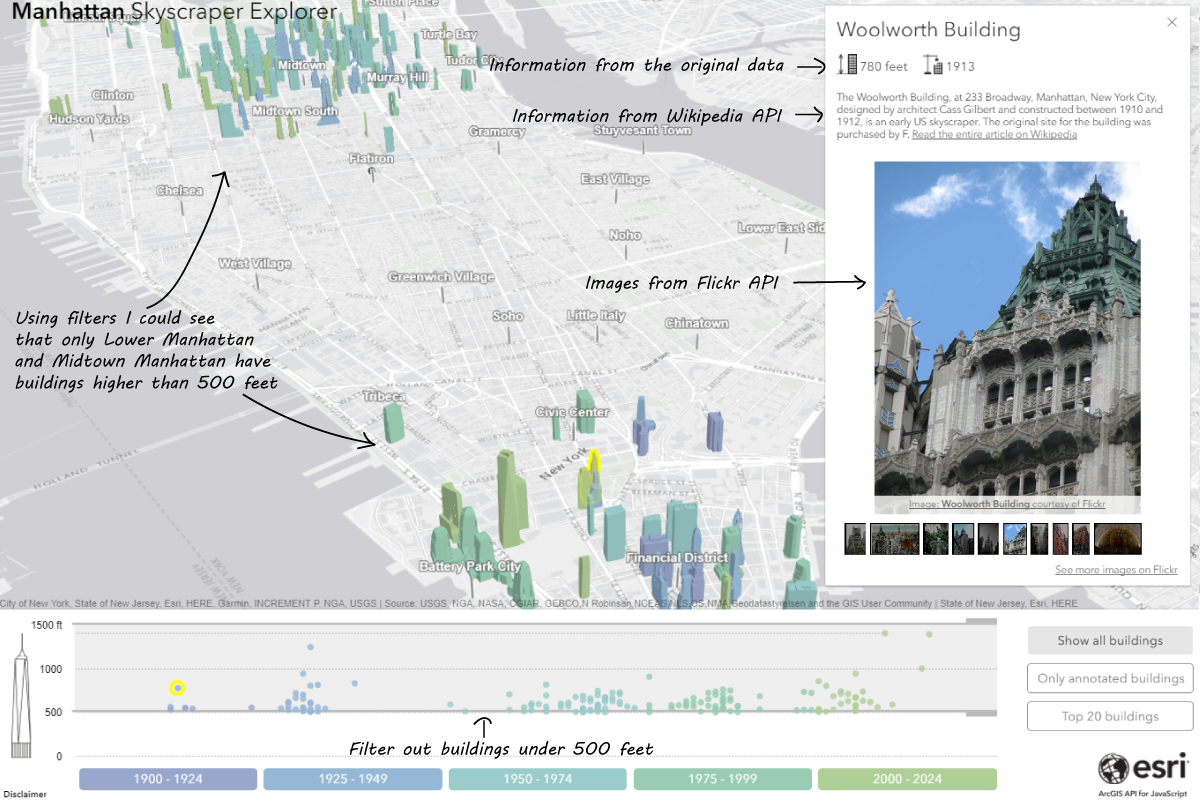Toggle the 1900 - 1924 period filter
Image resolution: width=1200 pixels, height=800 pixels.
coord(168,779)
